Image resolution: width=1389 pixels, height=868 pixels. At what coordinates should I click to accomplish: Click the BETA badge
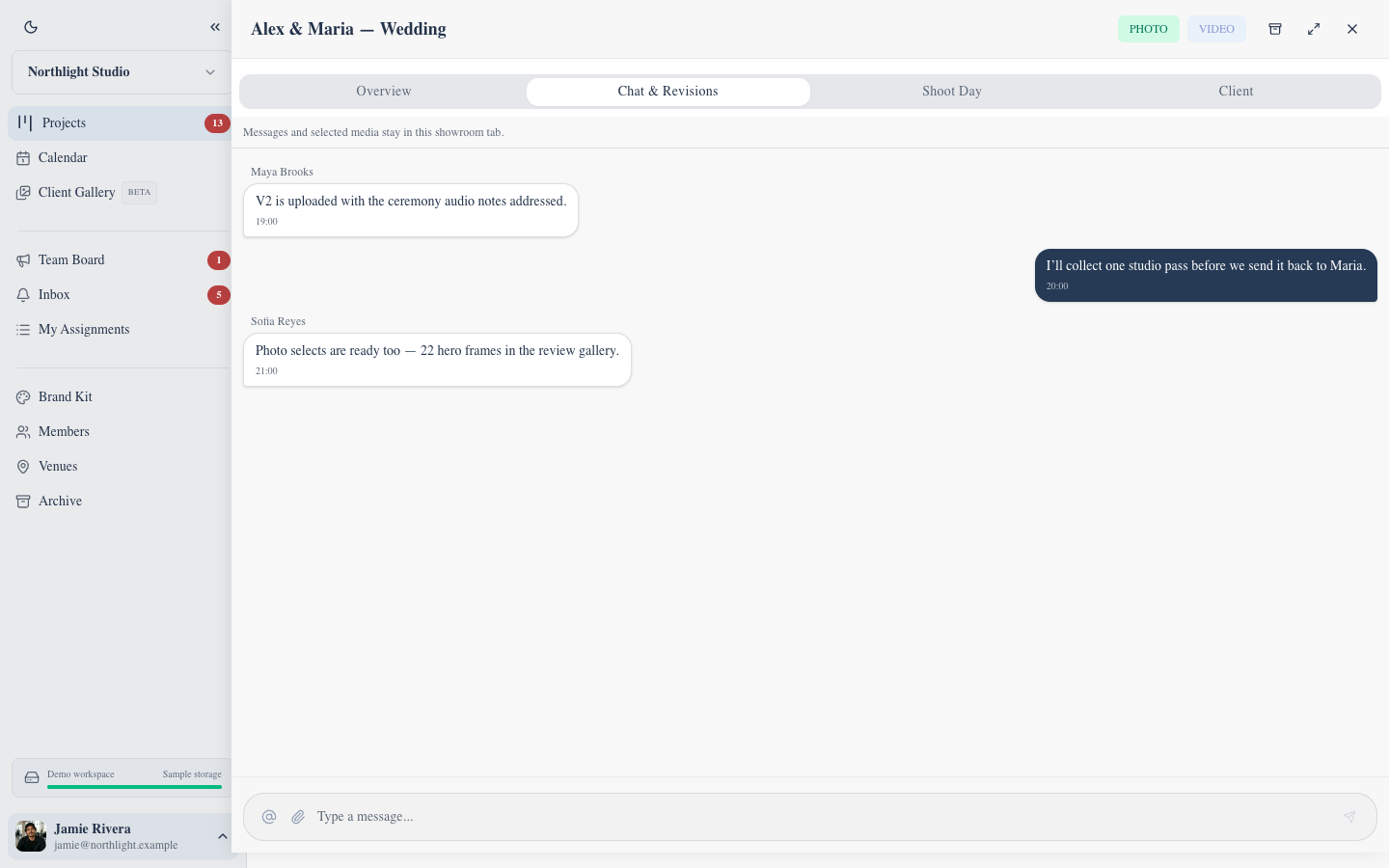(x=139, y=193)
